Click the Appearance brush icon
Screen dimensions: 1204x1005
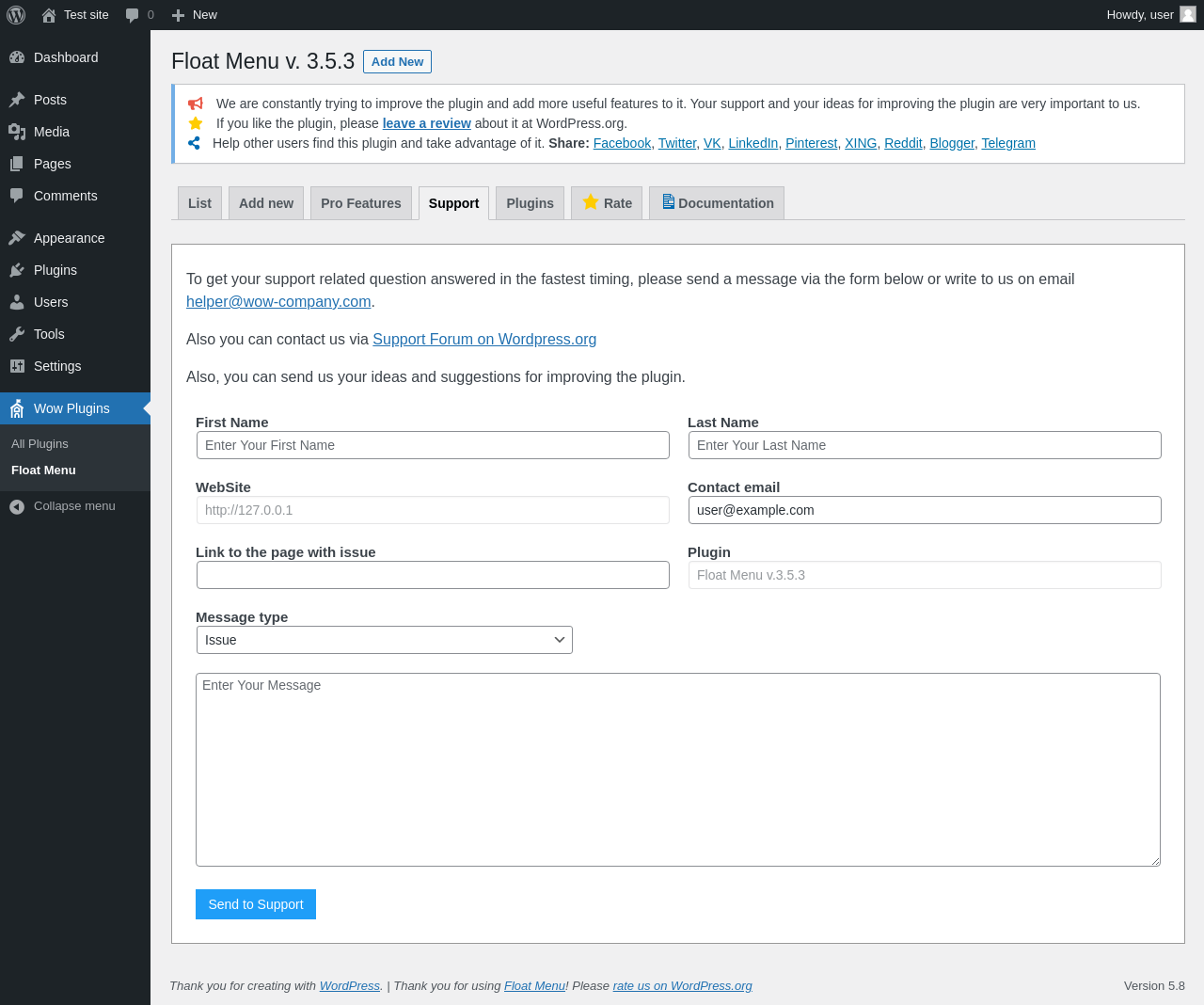point(17,238)
